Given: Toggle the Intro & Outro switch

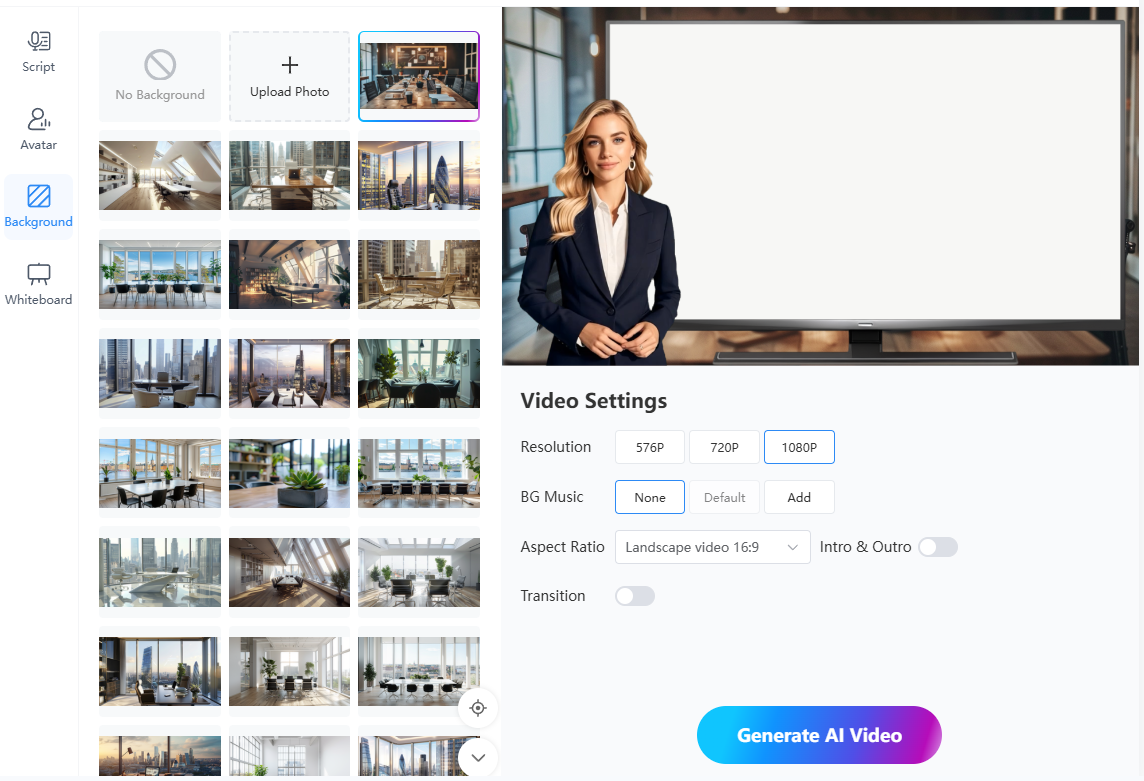Looking at the screenshot, I should pos(938,547).
